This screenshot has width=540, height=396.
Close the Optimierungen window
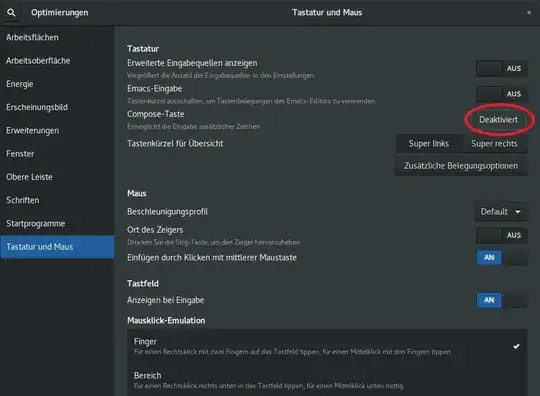pos(529,13)
